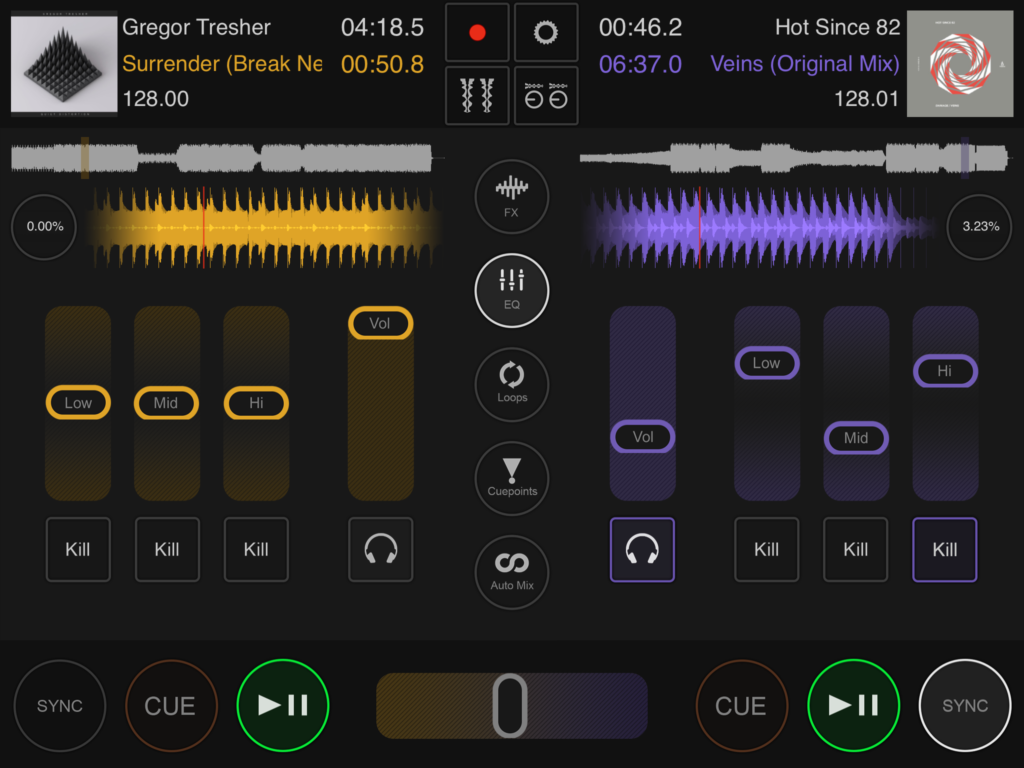Image resolution: width=1024 pixels, height=768 pixels.
Task: Disable headphone cue on the right deck
Action: (x=642, y=549)
